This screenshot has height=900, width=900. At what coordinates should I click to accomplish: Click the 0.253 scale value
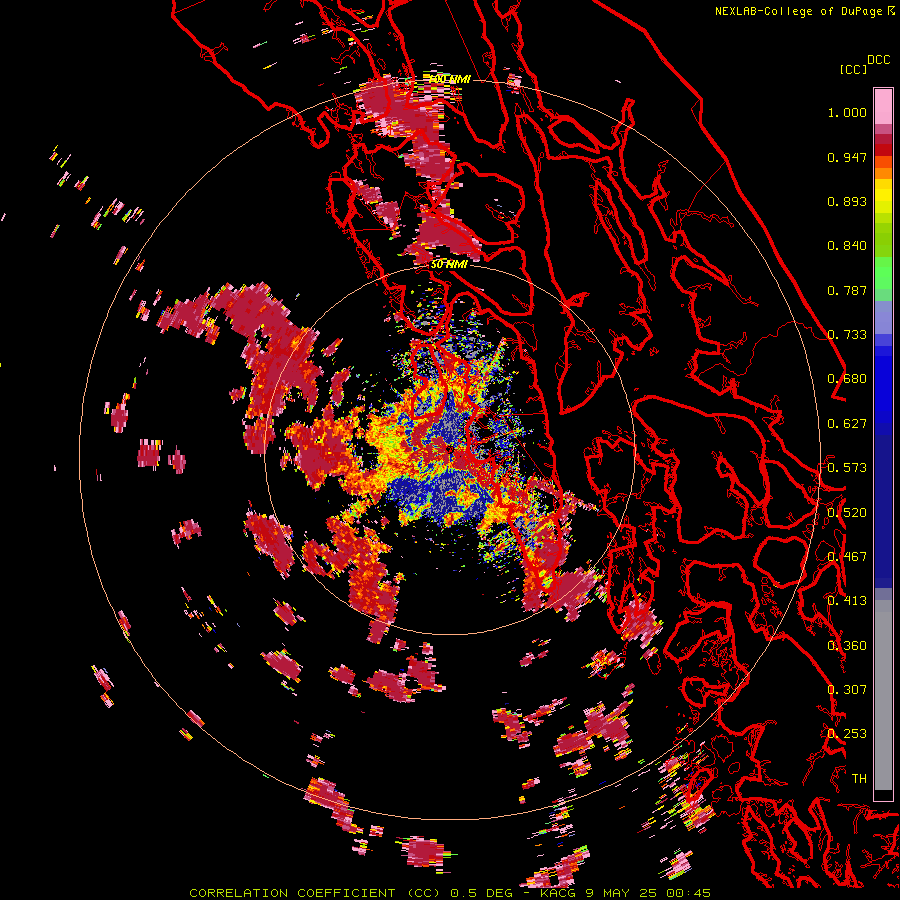(847, 734)
